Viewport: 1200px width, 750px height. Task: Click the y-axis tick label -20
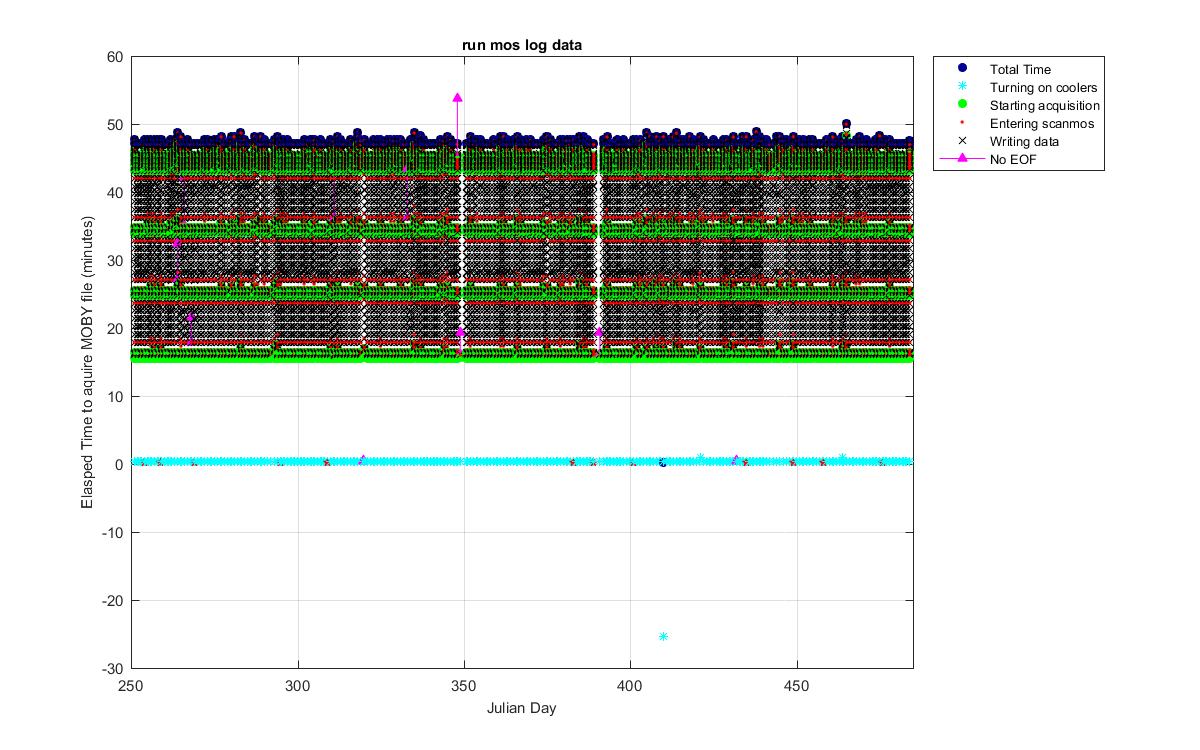(x=113, y=601)
